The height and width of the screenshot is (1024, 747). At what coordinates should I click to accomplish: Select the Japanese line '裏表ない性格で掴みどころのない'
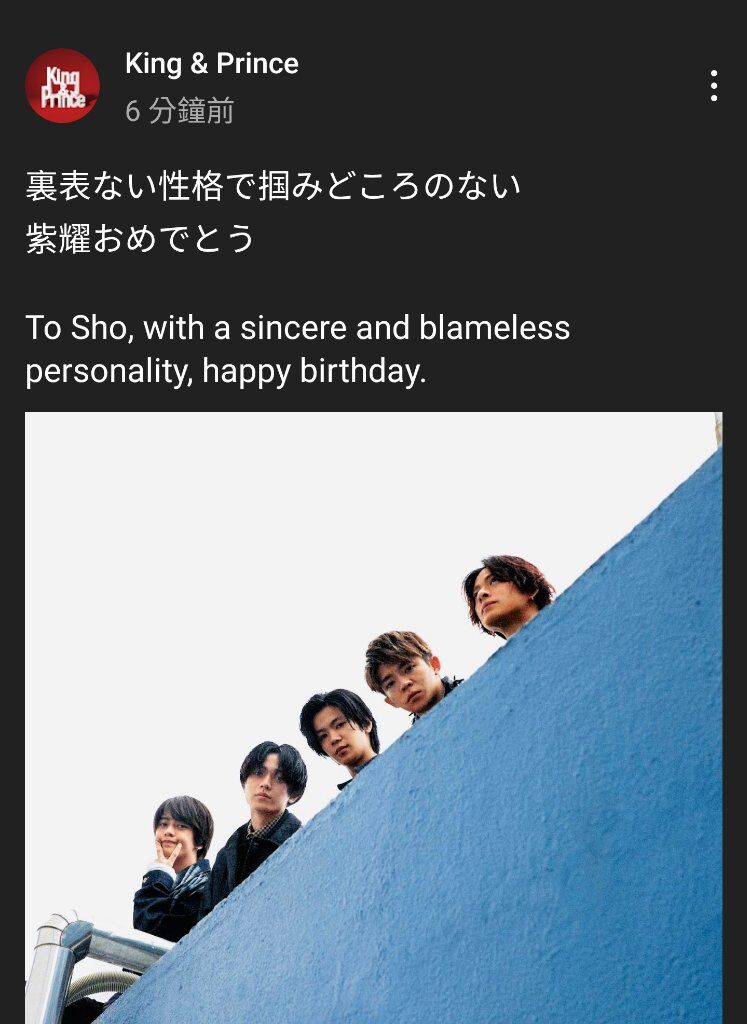tap(273, 185)
